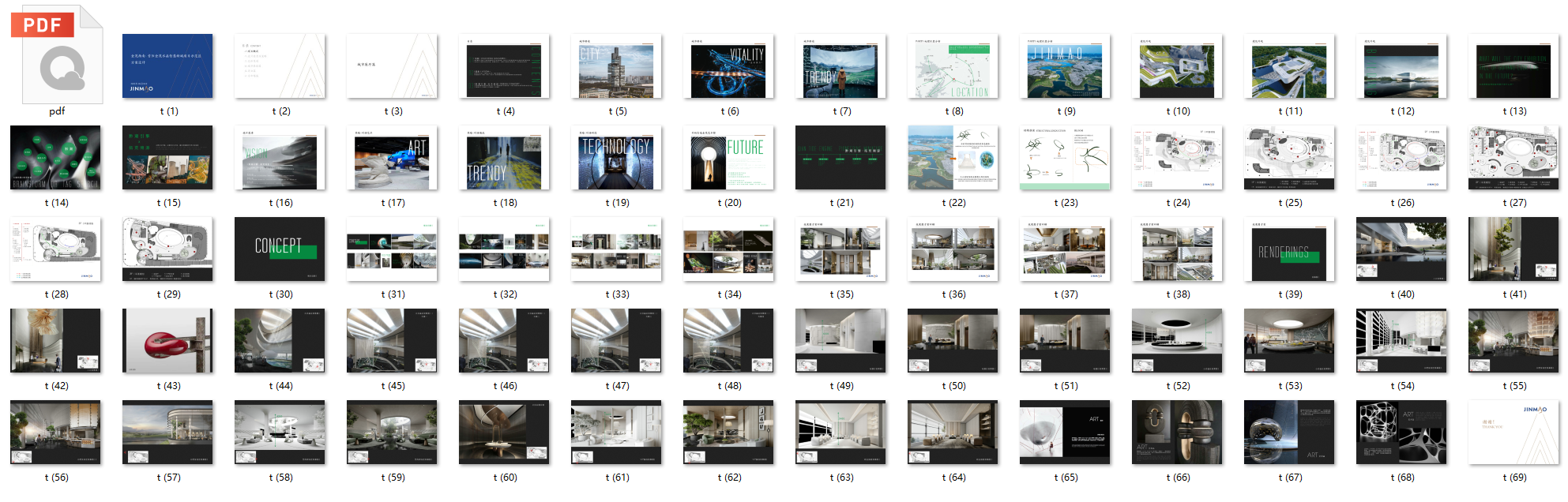The width and height of the screenshot is (1568, 502).
Task: Open the CONCEPT title slide t (30)
Action: tap(280, 249)
